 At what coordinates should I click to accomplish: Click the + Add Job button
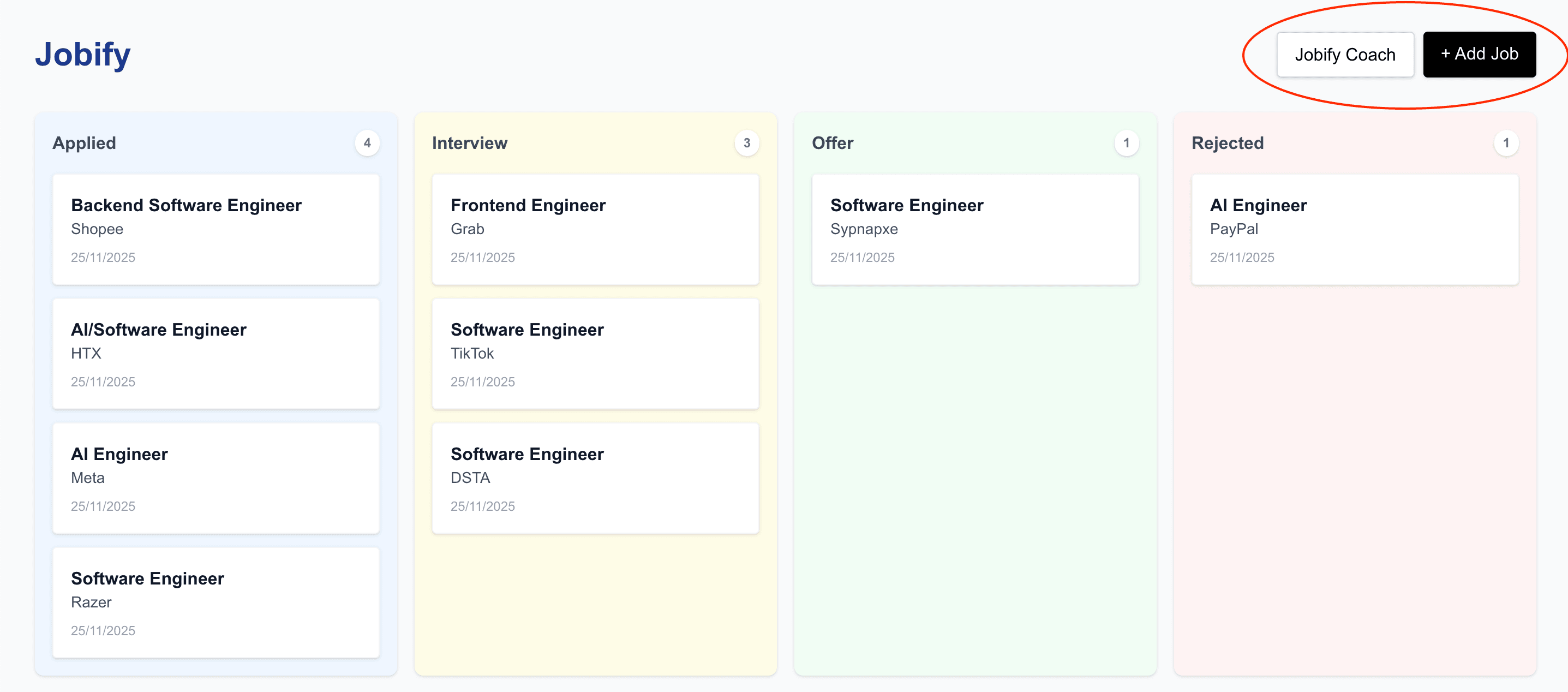tap(1479, 53)
